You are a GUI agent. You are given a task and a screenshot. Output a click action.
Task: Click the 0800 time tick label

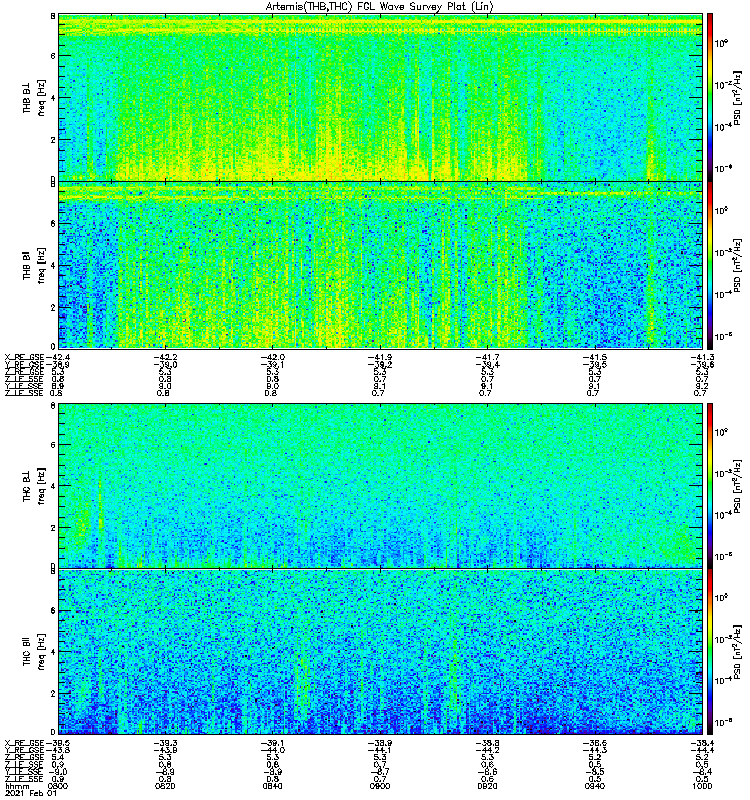58,786
